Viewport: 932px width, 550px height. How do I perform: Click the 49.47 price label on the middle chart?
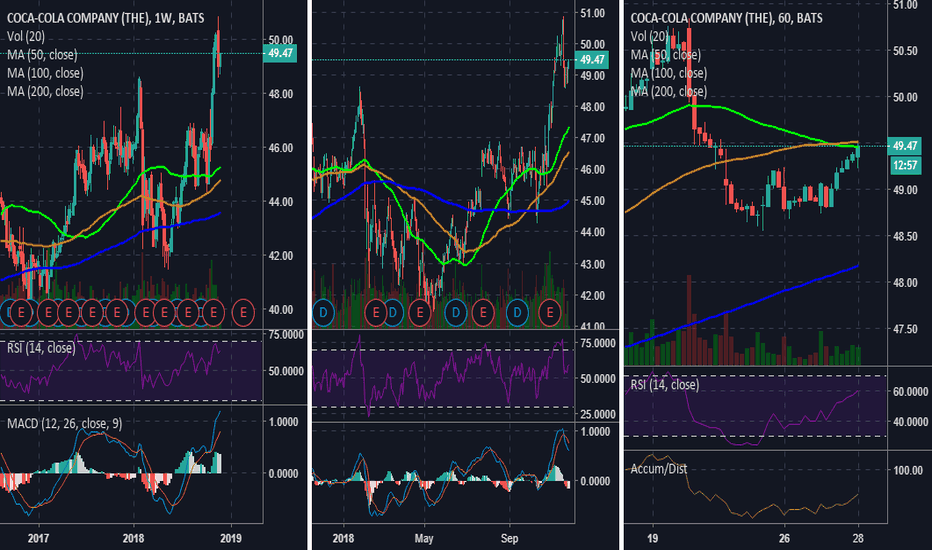(592, 59)
